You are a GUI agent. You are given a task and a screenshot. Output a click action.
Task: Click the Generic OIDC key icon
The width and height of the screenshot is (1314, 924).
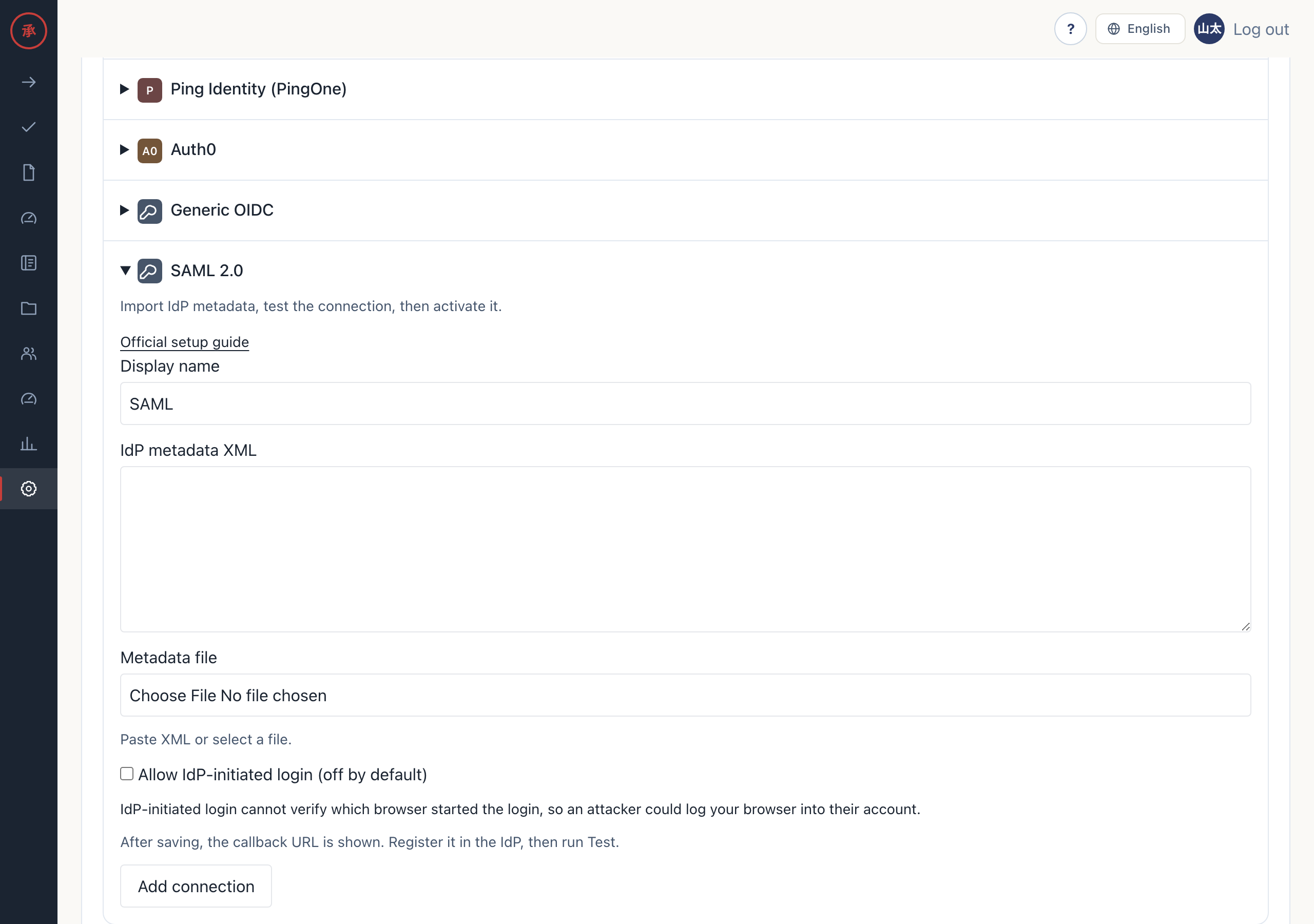[x=149, y=211]
